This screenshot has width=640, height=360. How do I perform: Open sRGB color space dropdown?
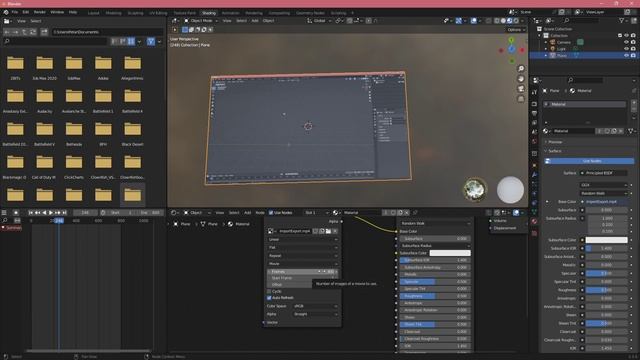(x=315, y=306)
